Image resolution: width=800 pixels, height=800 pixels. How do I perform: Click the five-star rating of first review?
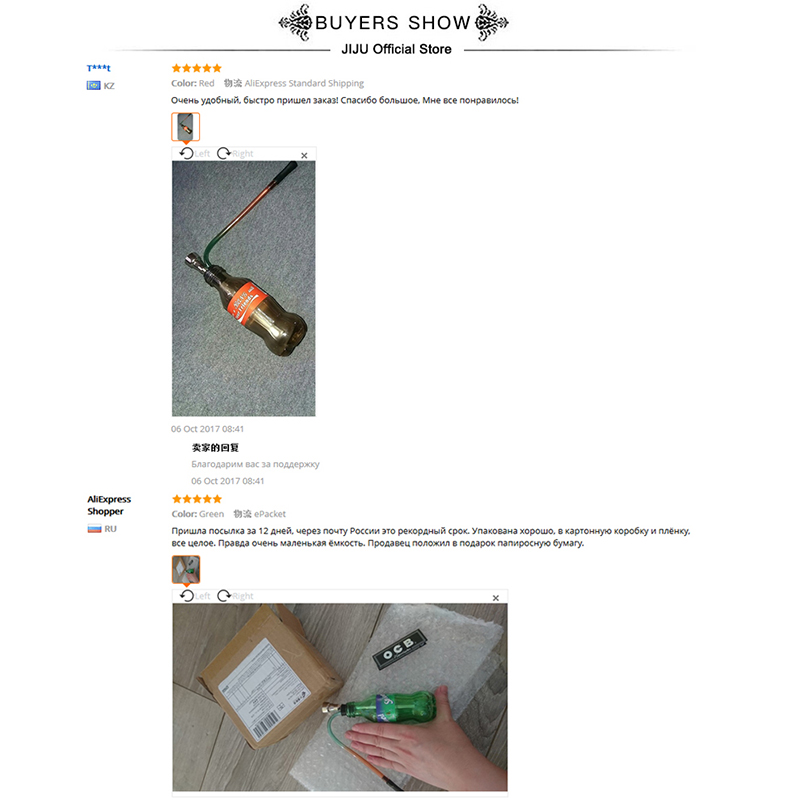tap(196, 68)
